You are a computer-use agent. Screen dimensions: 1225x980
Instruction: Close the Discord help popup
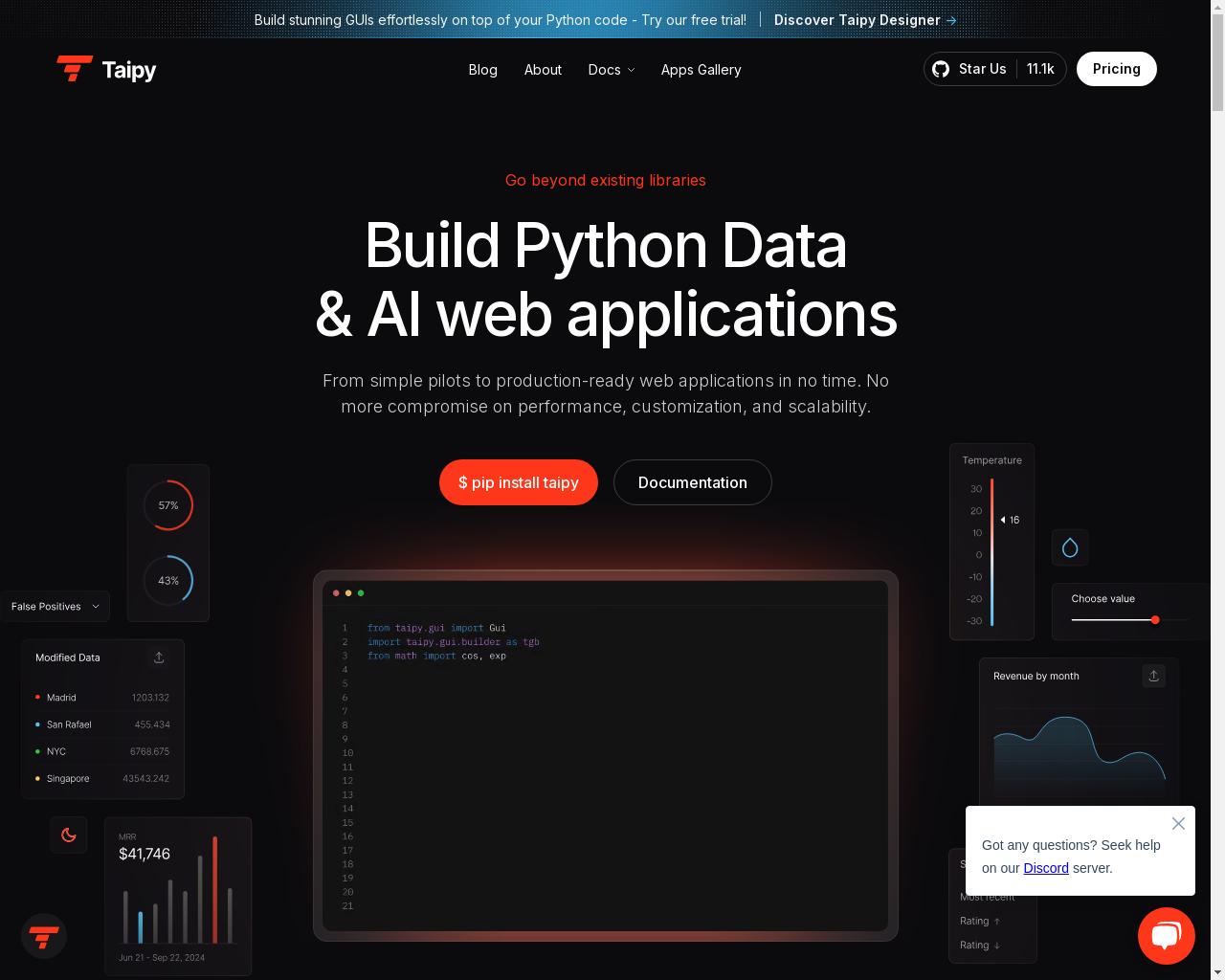pos(1178,823)
